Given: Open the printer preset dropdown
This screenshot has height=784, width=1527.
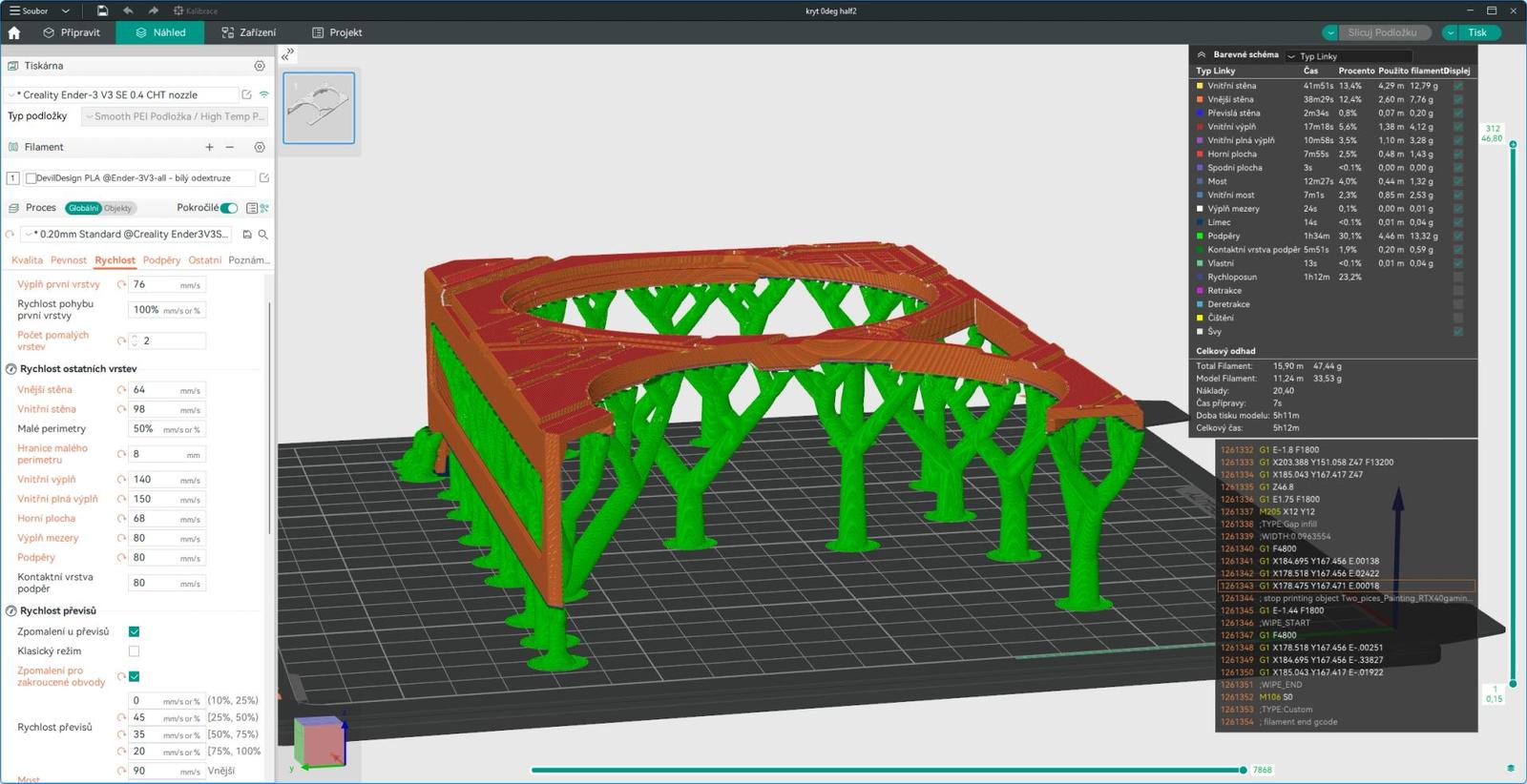Looking at the screenshot, I should tap(122, 94).
